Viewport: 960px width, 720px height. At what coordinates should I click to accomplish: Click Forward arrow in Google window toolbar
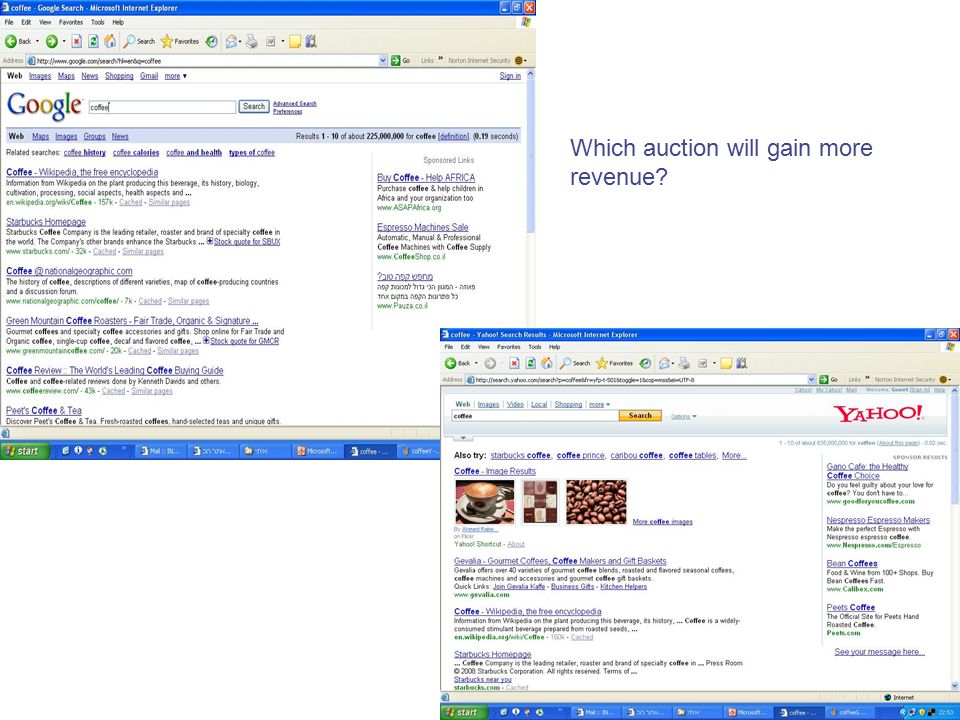click(x=51, y=41)
